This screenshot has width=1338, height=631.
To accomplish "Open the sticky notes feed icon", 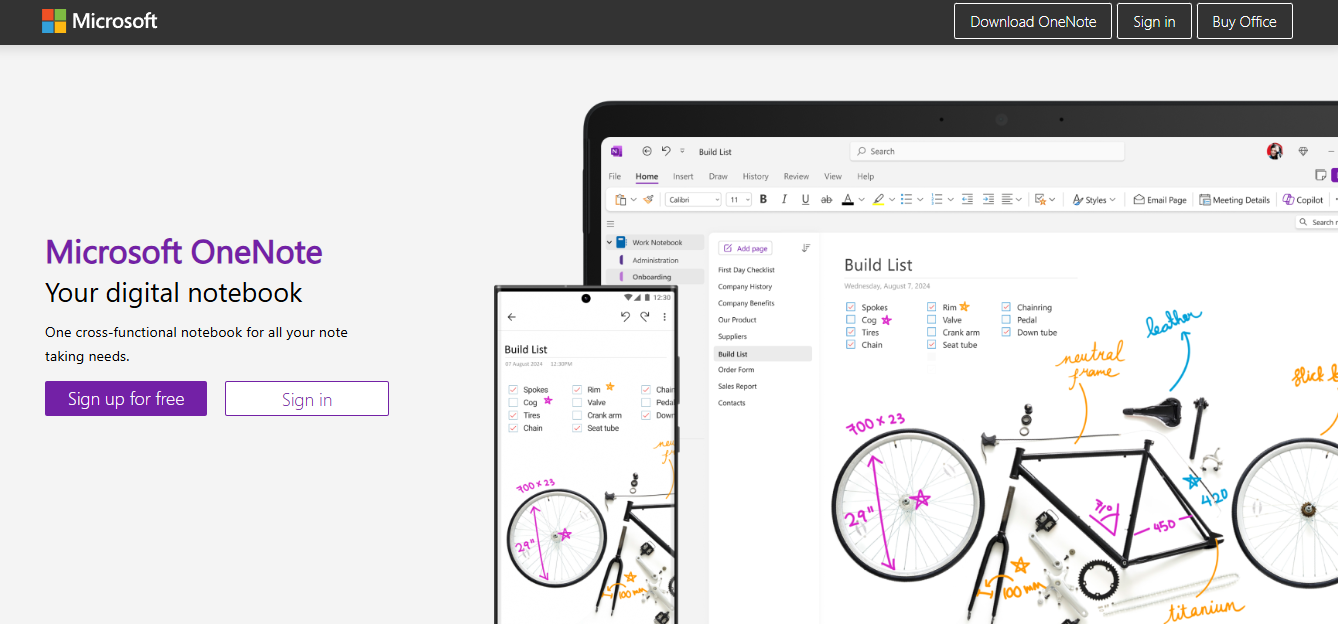I will 1321,175.
